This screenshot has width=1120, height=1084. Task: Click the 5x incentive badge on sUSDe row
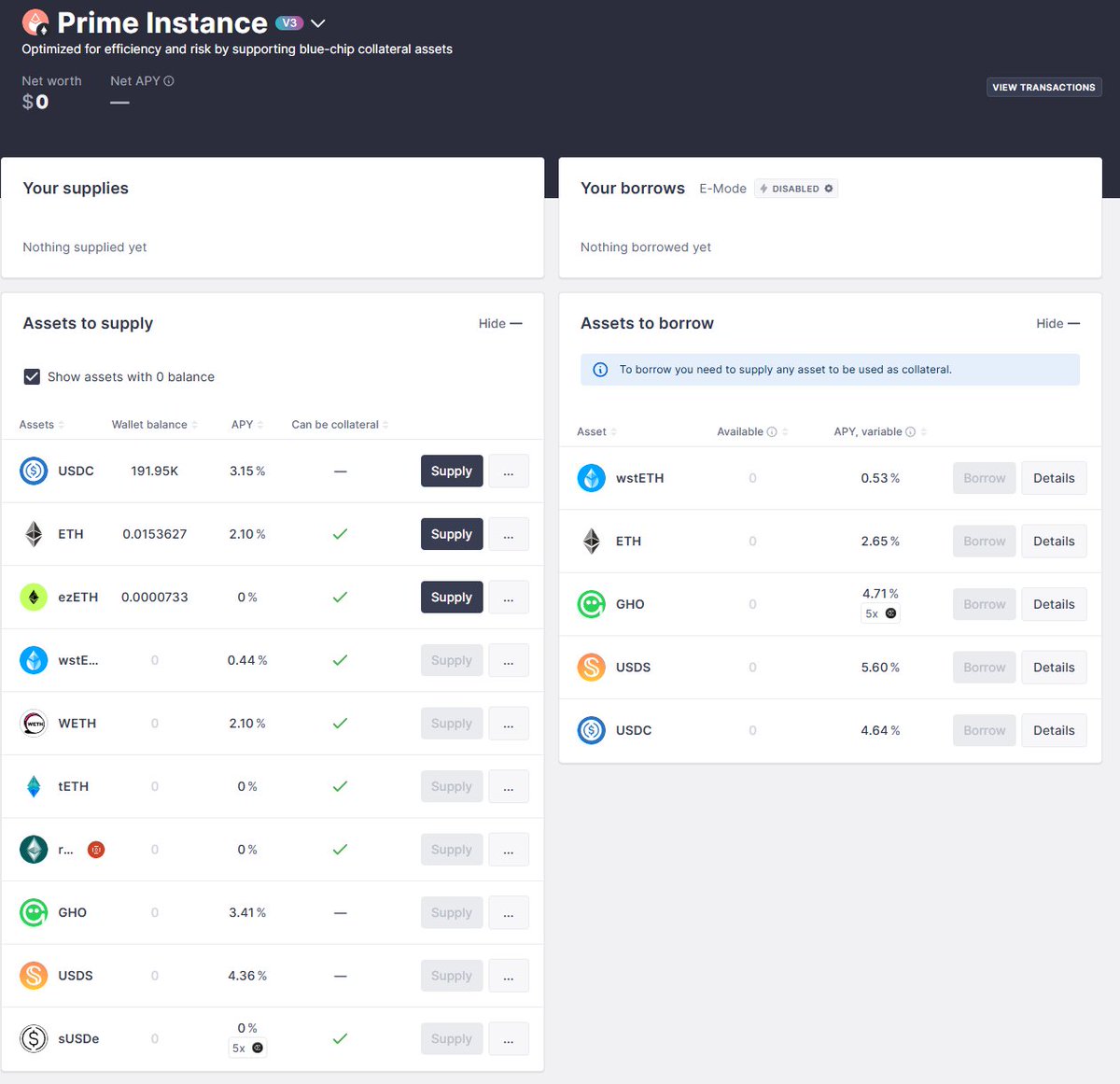(x=247, y=1048)
